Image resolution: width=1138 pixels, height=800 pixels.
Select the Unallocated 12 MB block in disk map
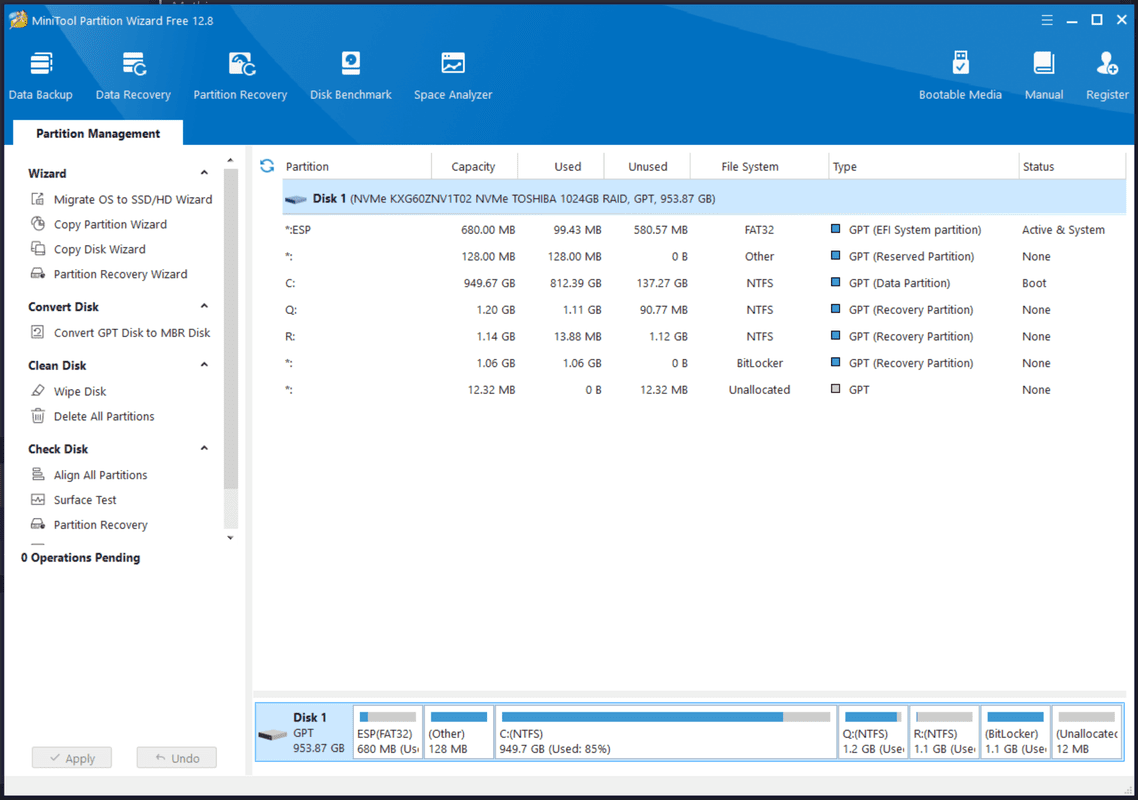[x=1086, y=732]
